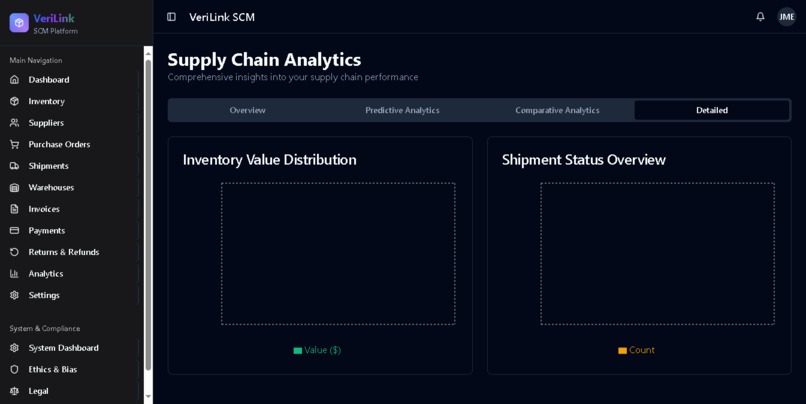This screenshot has width=806, height=404.
Task: Click the Ethics & Bias shield icon
Action: (x=14, y=370)
